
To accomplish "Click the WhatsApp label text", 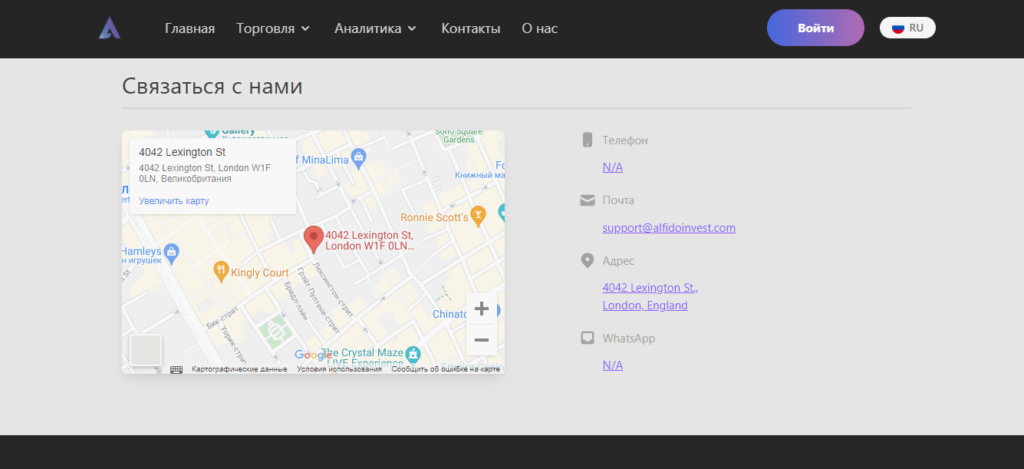I will click(628, 338).
